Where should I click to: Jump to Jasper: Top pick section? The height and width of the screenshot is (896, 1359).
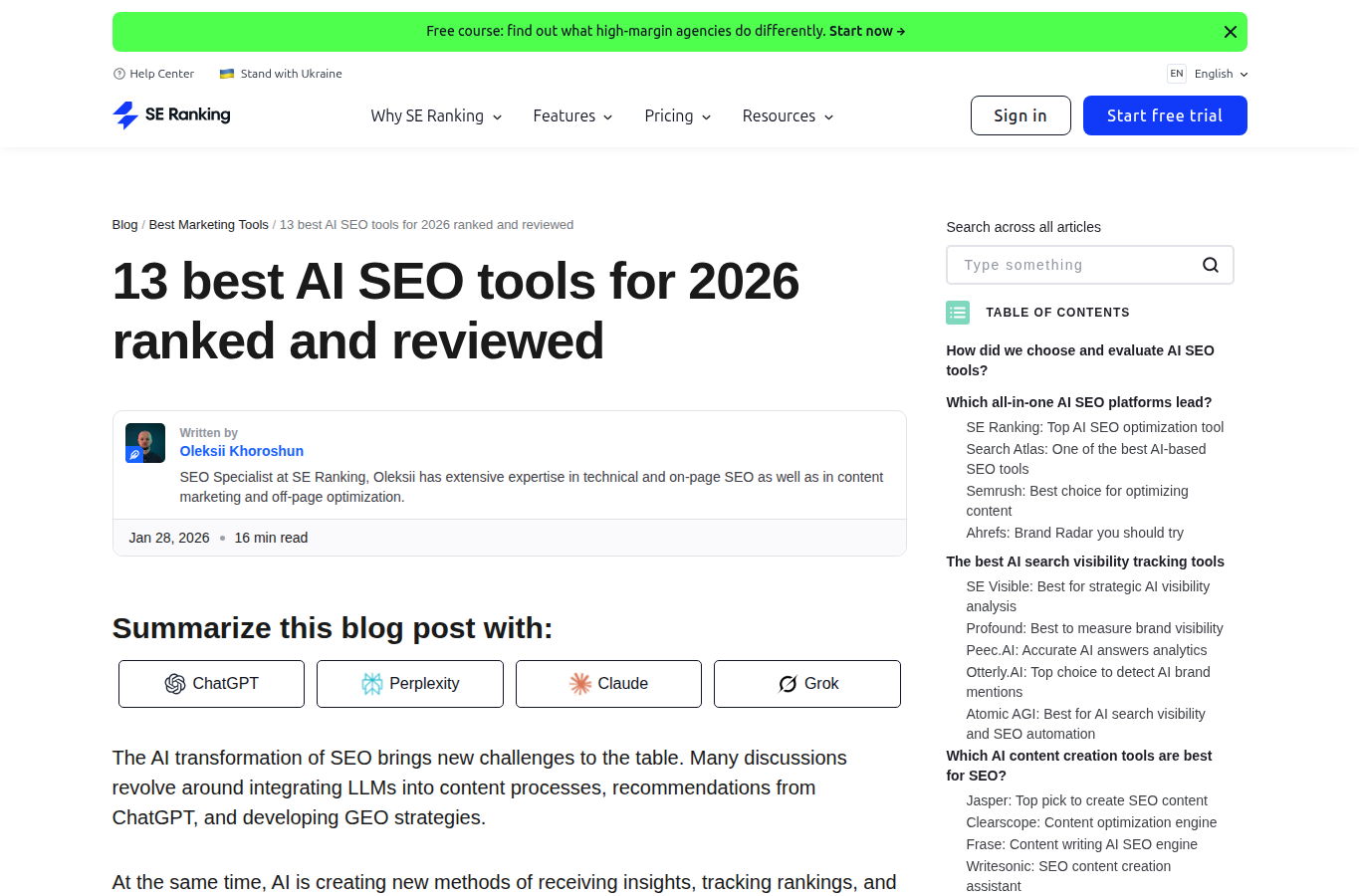[1087, 800]
